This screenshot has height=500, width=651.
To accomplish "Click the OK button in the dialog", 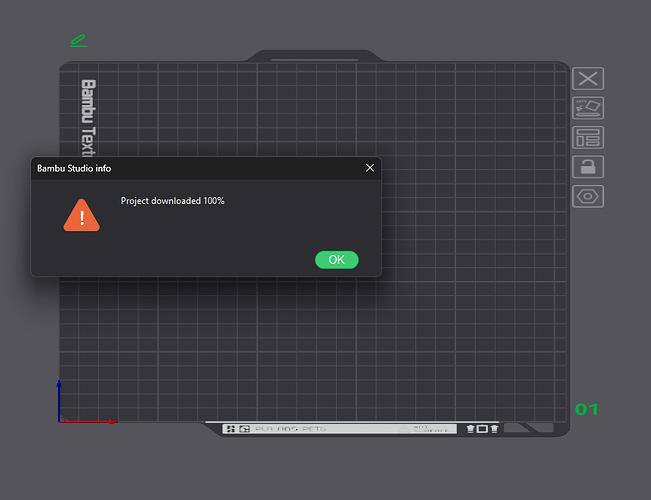I will [336, 260].
